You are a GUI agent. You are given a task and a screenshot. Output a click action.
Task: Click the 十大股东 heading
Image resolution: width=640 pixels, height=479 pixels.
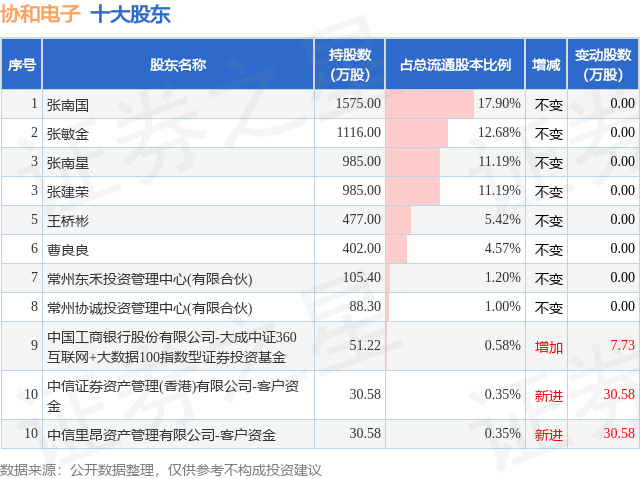[x=130, y=15]
